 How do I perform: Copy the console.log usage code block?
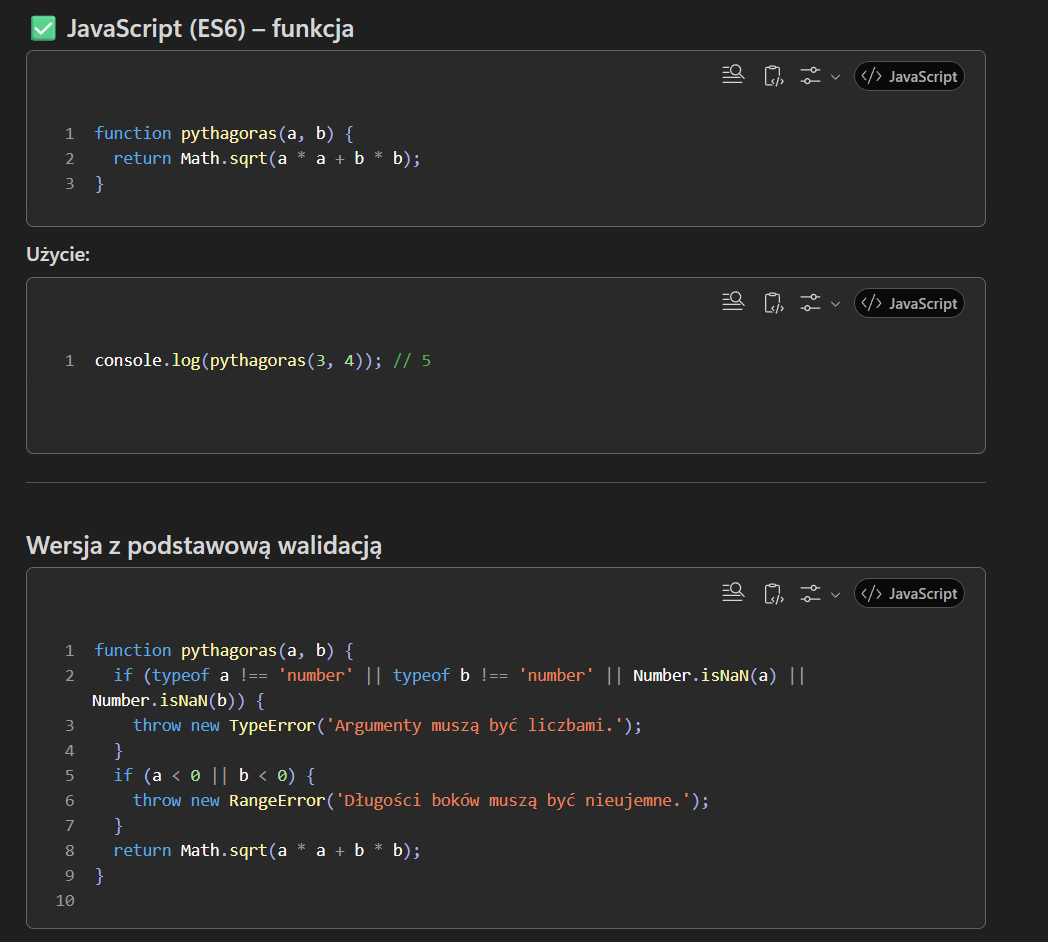click(x=772, y=303)
